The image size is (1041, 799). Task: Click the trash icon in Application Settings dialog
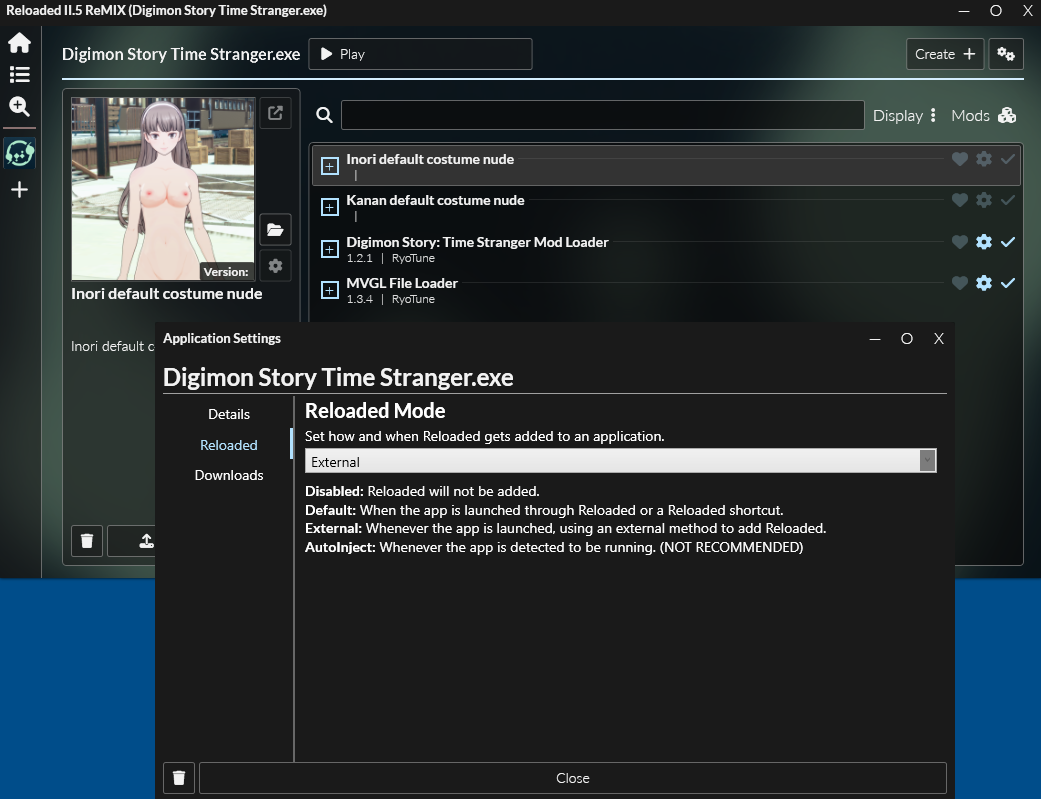point(179,778)
